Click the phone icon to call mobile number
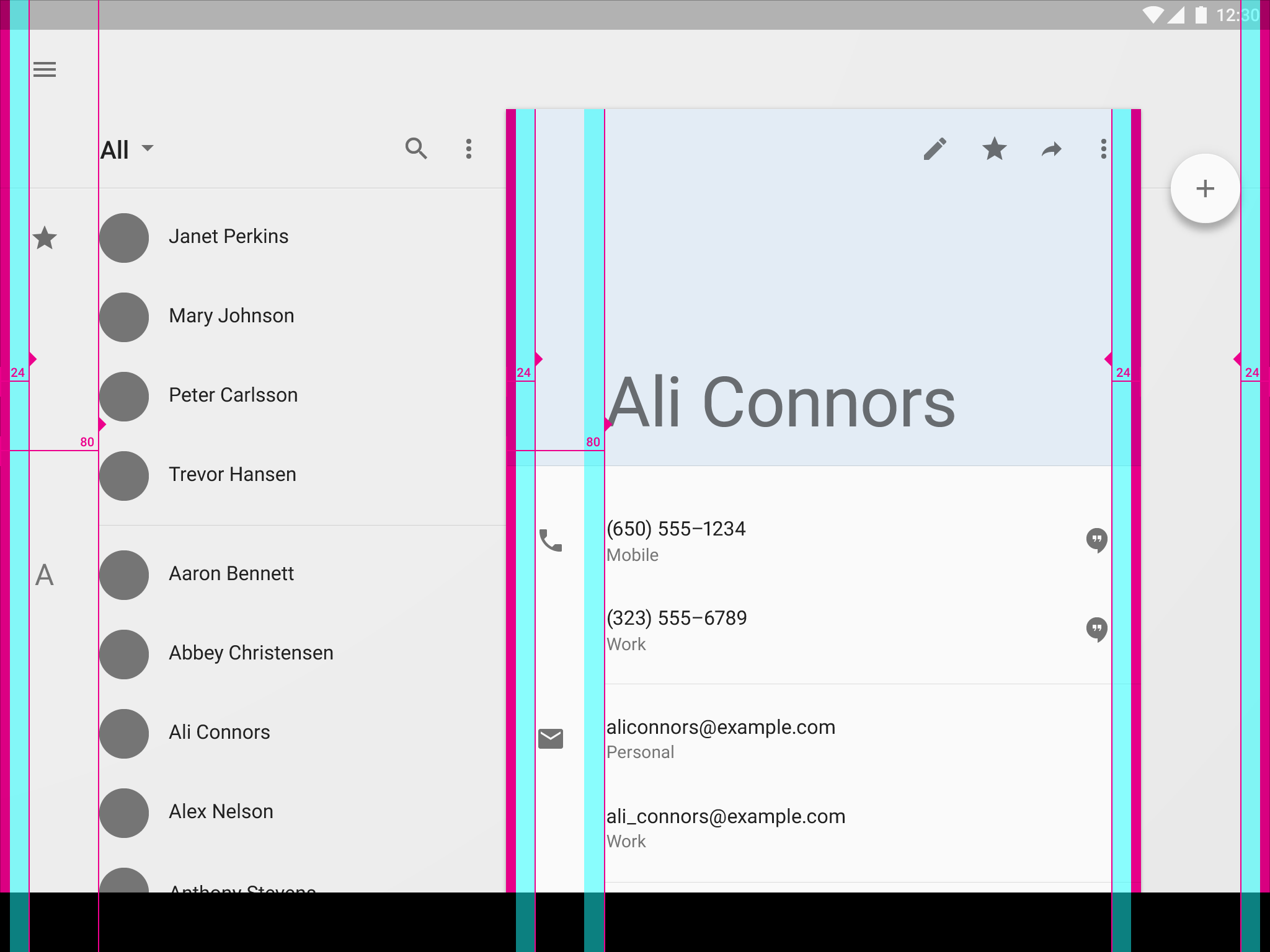The height and width of the screenshot is (952, 1270). 551,539
